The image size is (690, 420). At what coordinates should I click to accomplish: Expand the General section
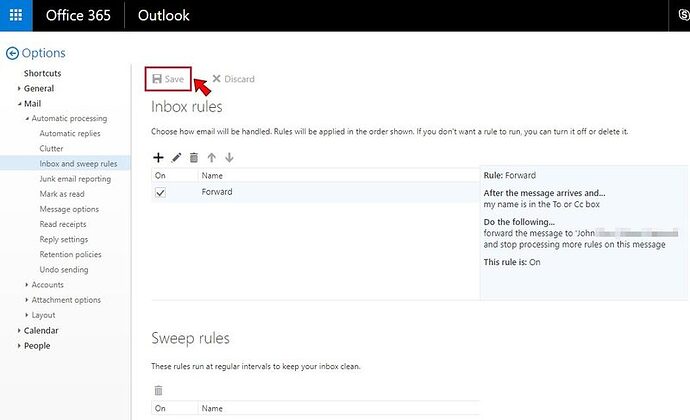tap(19, 88)
